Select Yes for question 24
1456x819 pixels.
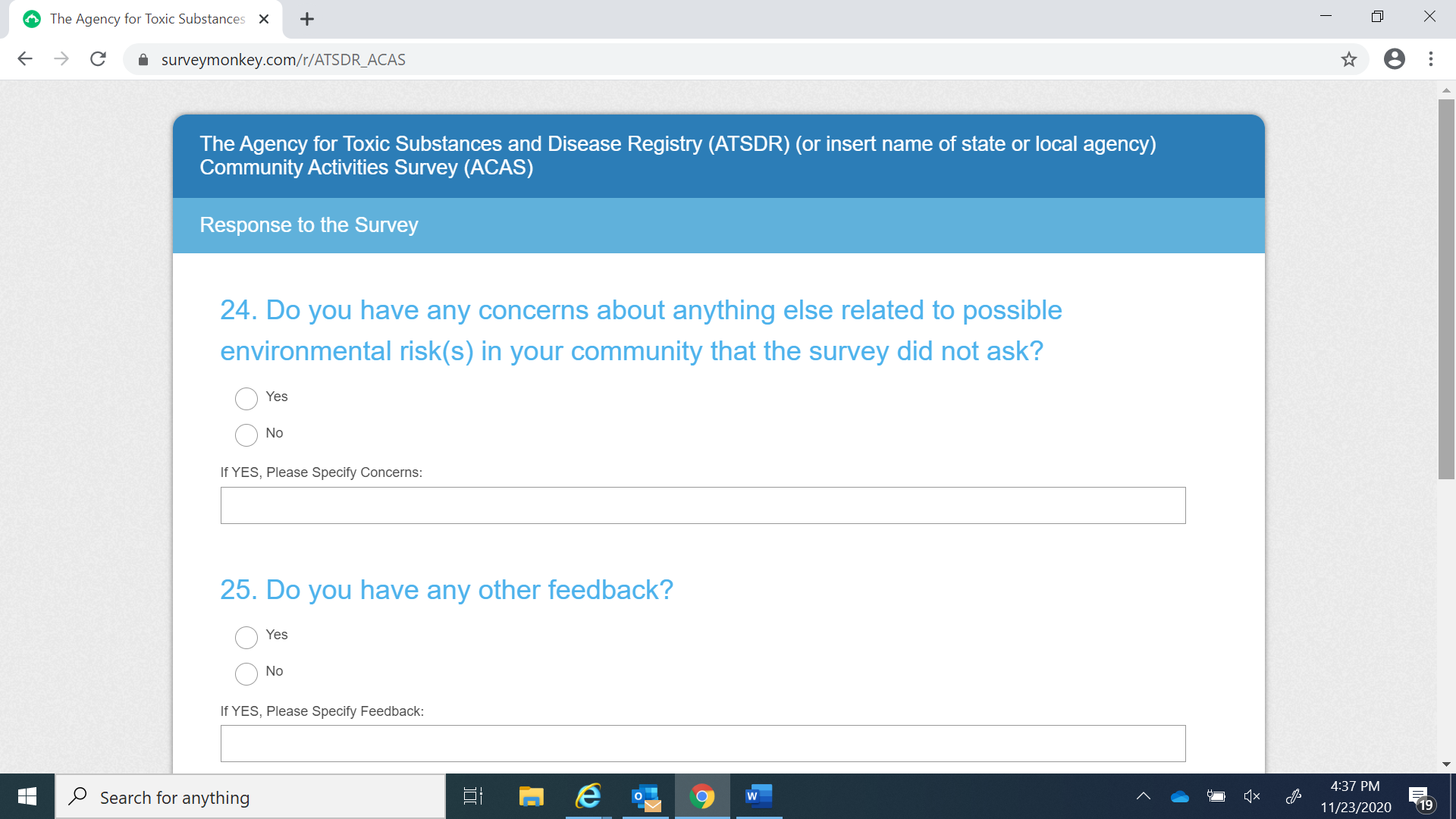tap(246, 398)
